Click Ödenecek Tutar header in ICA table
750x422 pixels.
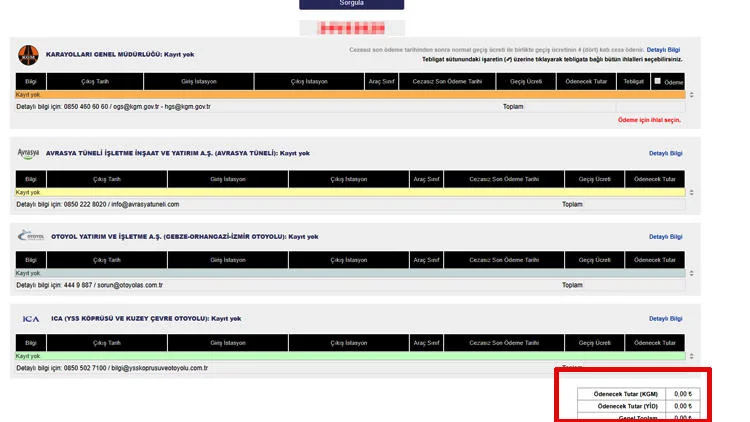pyautogui.click(x=655, y=343)
